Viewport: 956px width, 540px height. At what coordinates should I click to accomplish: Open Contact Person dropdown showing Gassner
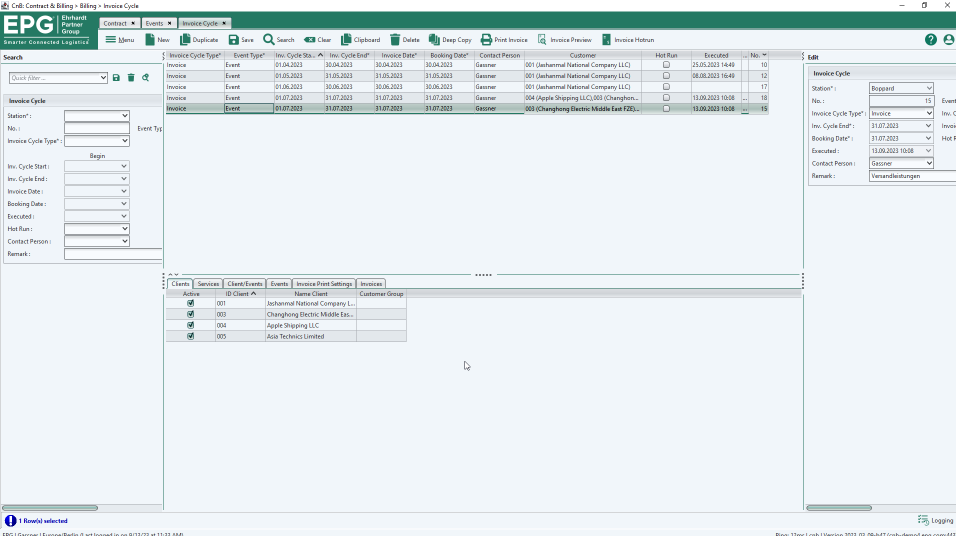click(929, 163)
